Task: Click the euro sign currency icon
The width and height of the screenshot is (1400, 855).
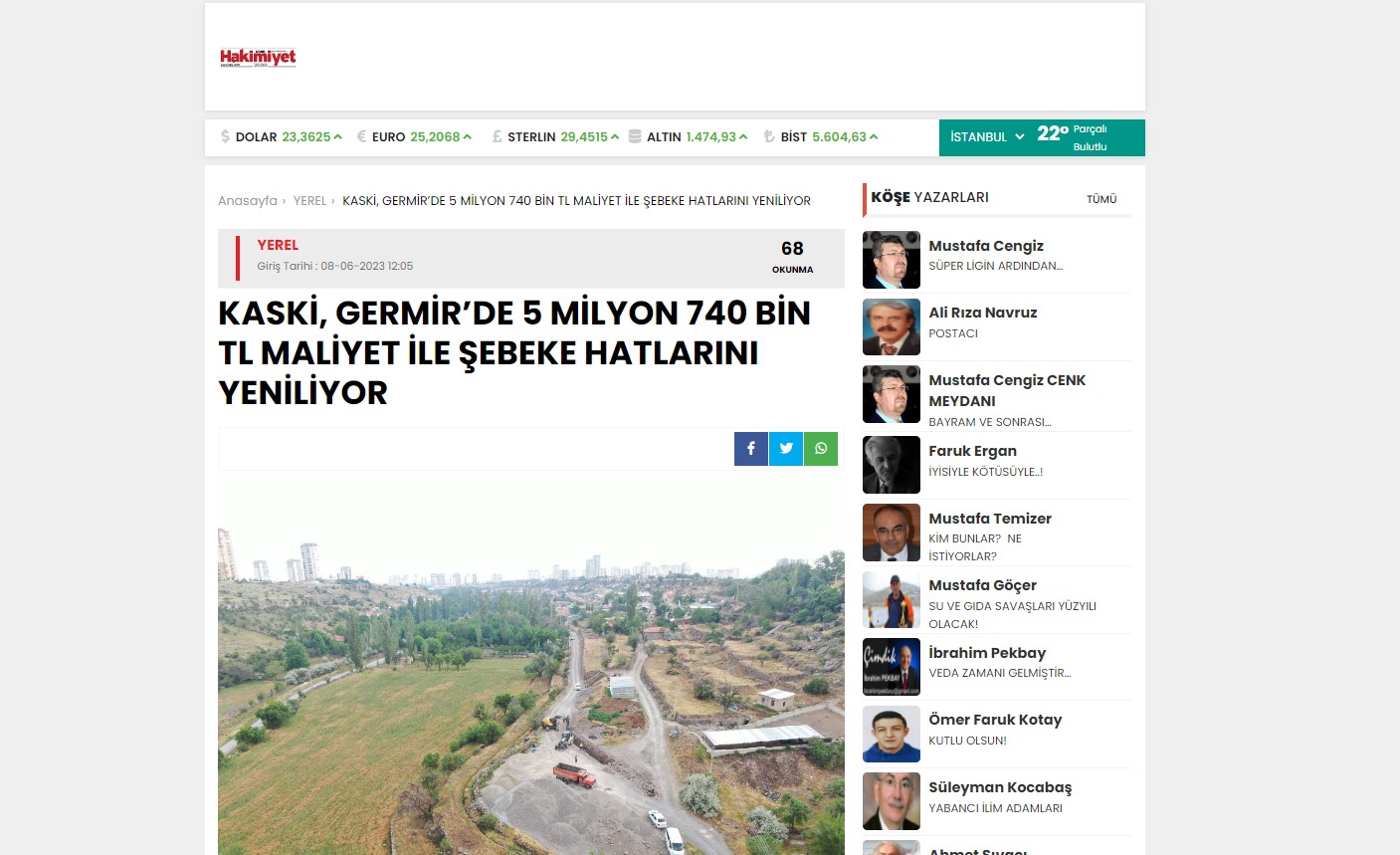Action: 362,137
